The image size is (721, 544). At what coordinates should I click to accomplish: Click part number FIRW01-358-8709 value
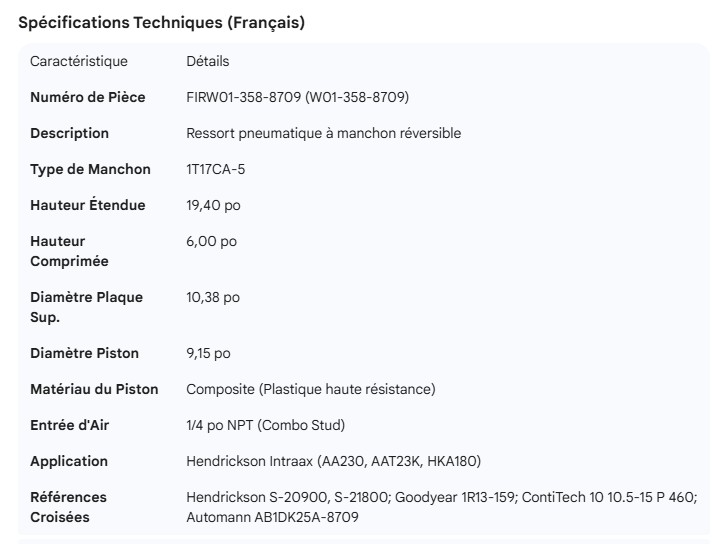[297, 97]
